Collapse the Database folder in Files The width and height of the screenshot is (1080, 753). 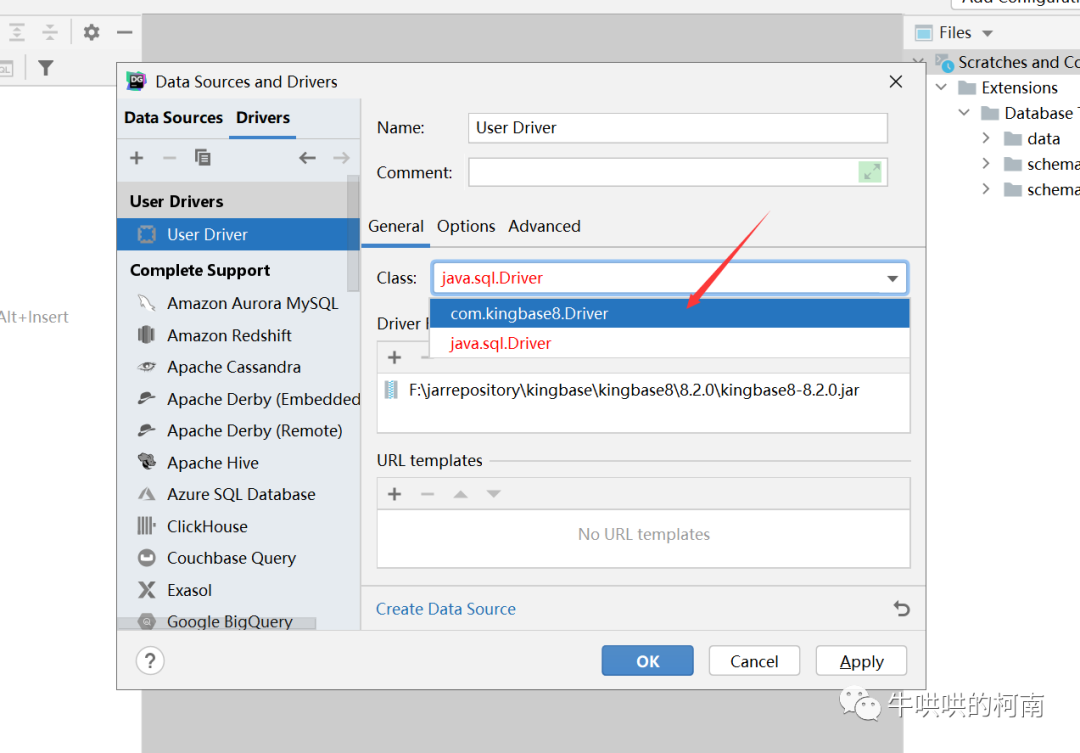964,113
